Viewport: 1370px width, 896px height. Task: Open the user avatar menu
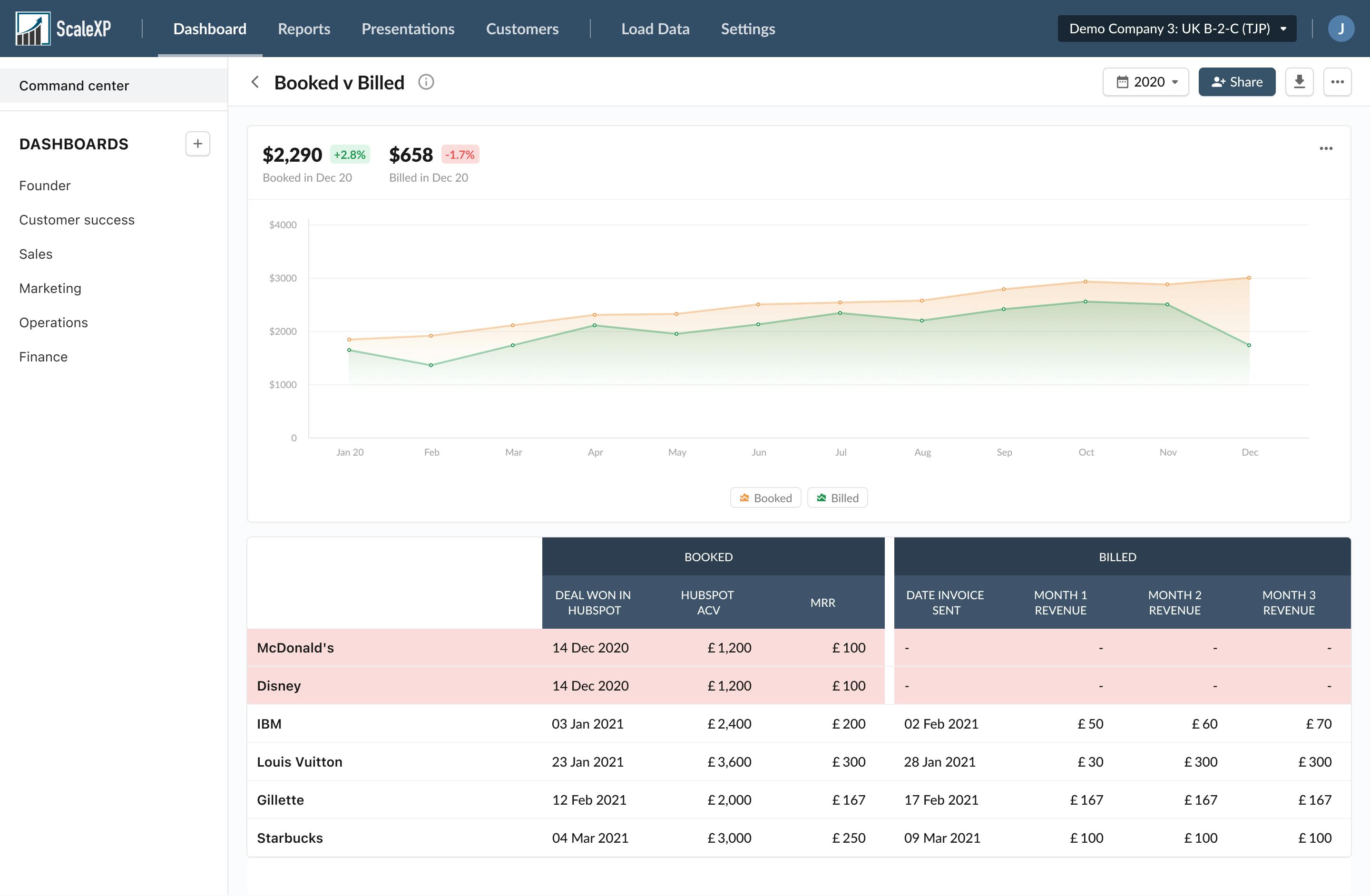pyautogui.click(x=1342, y=28)
